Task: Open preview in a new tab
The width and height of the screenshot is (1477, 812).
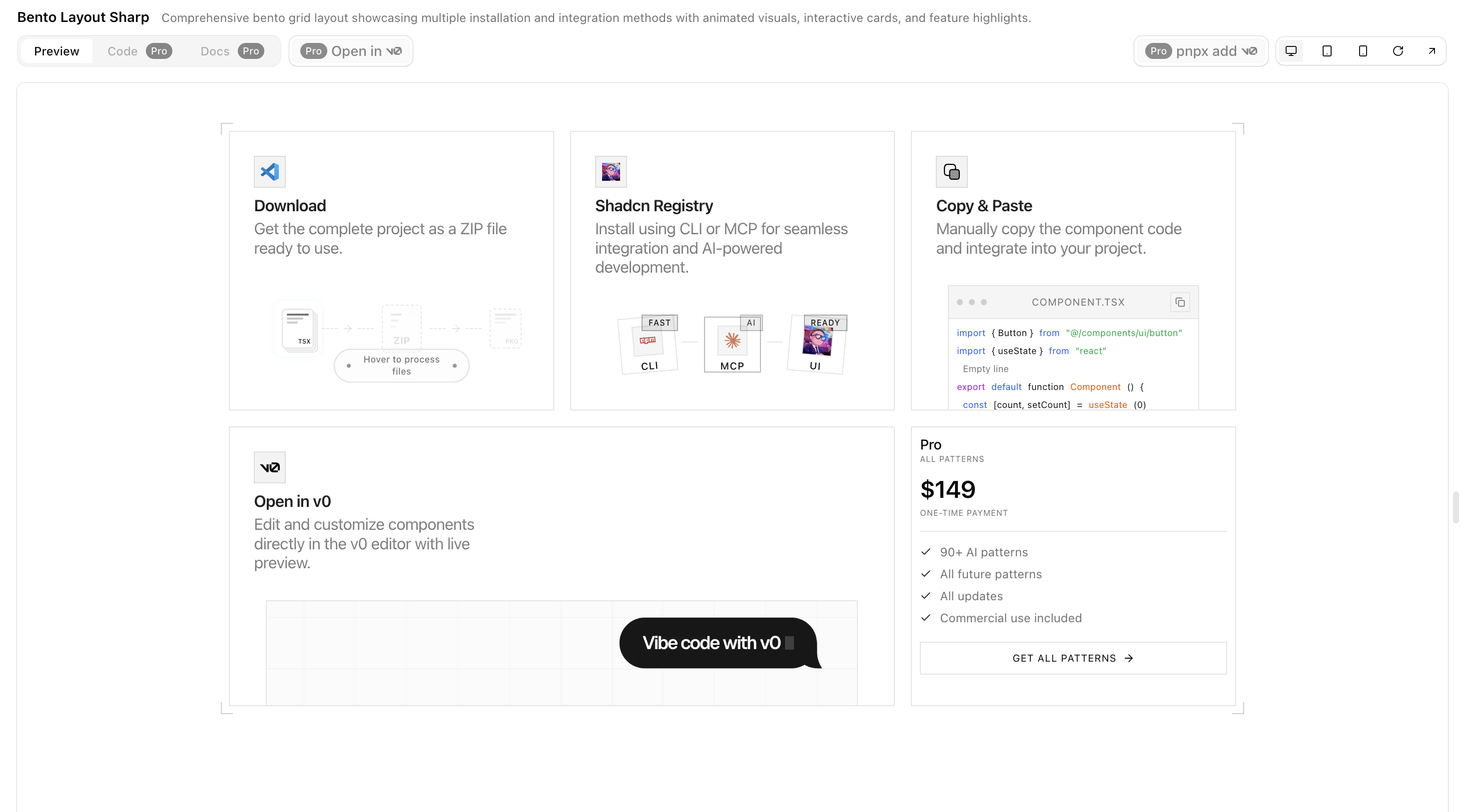Action: tap(1432, 50)
